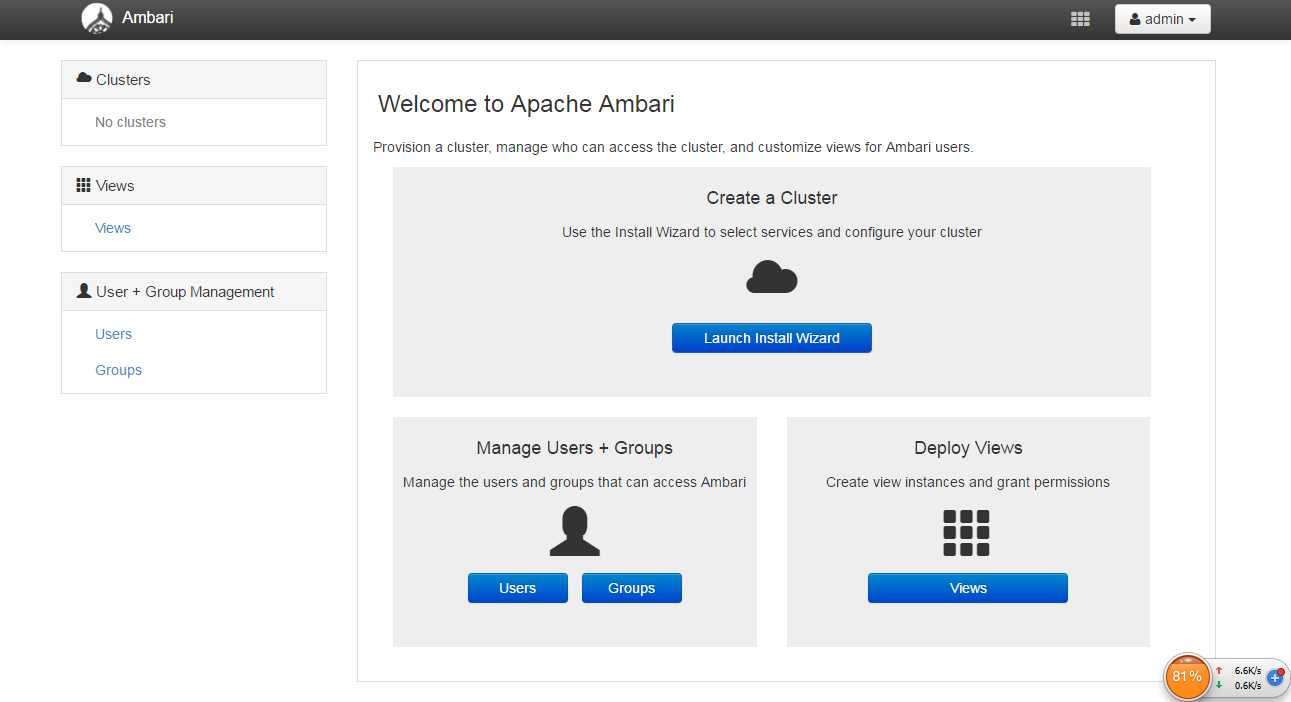The height and width of the screenshot is (702, 1291).
Task: Open the Groups link in the sidebar
Action: pyautogui.click(x=119, y=370)
